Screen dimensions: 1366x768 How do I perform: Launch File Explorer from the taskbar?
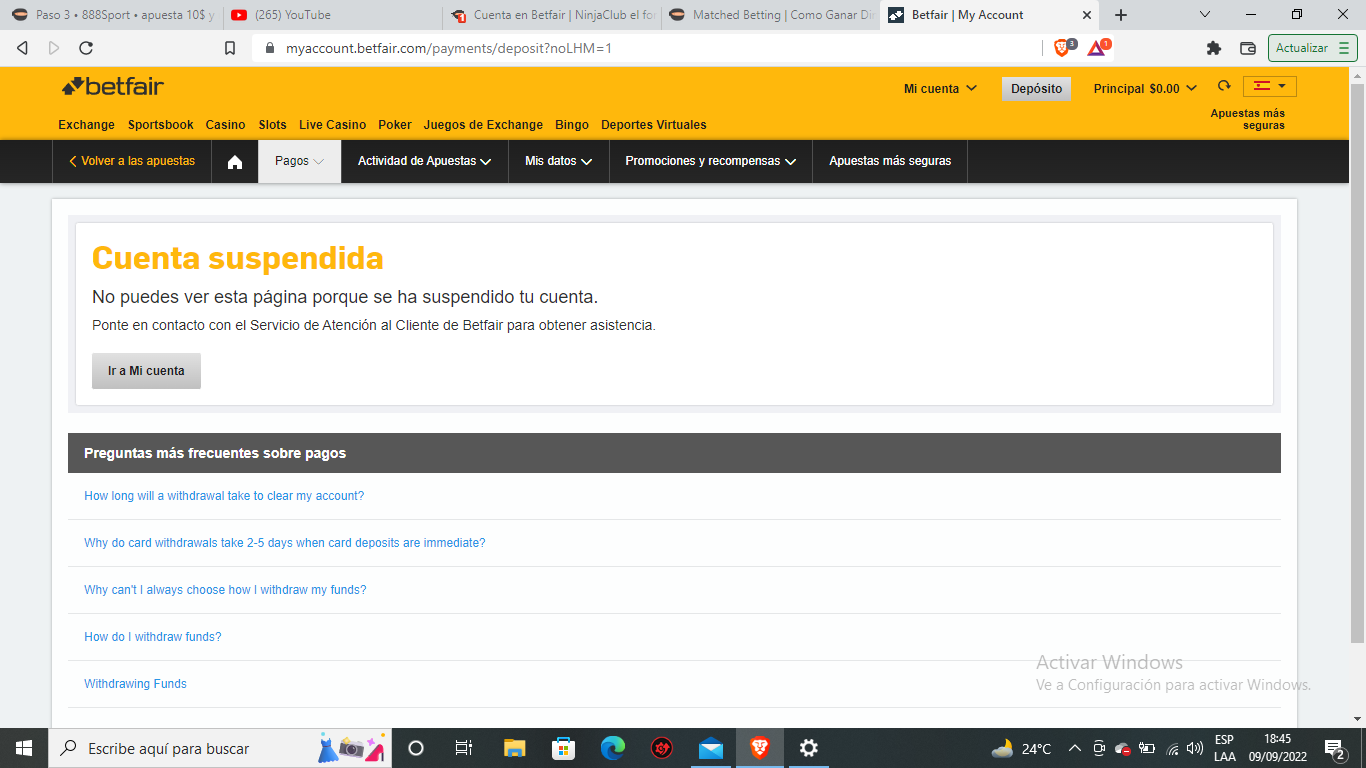coord(514,748)
